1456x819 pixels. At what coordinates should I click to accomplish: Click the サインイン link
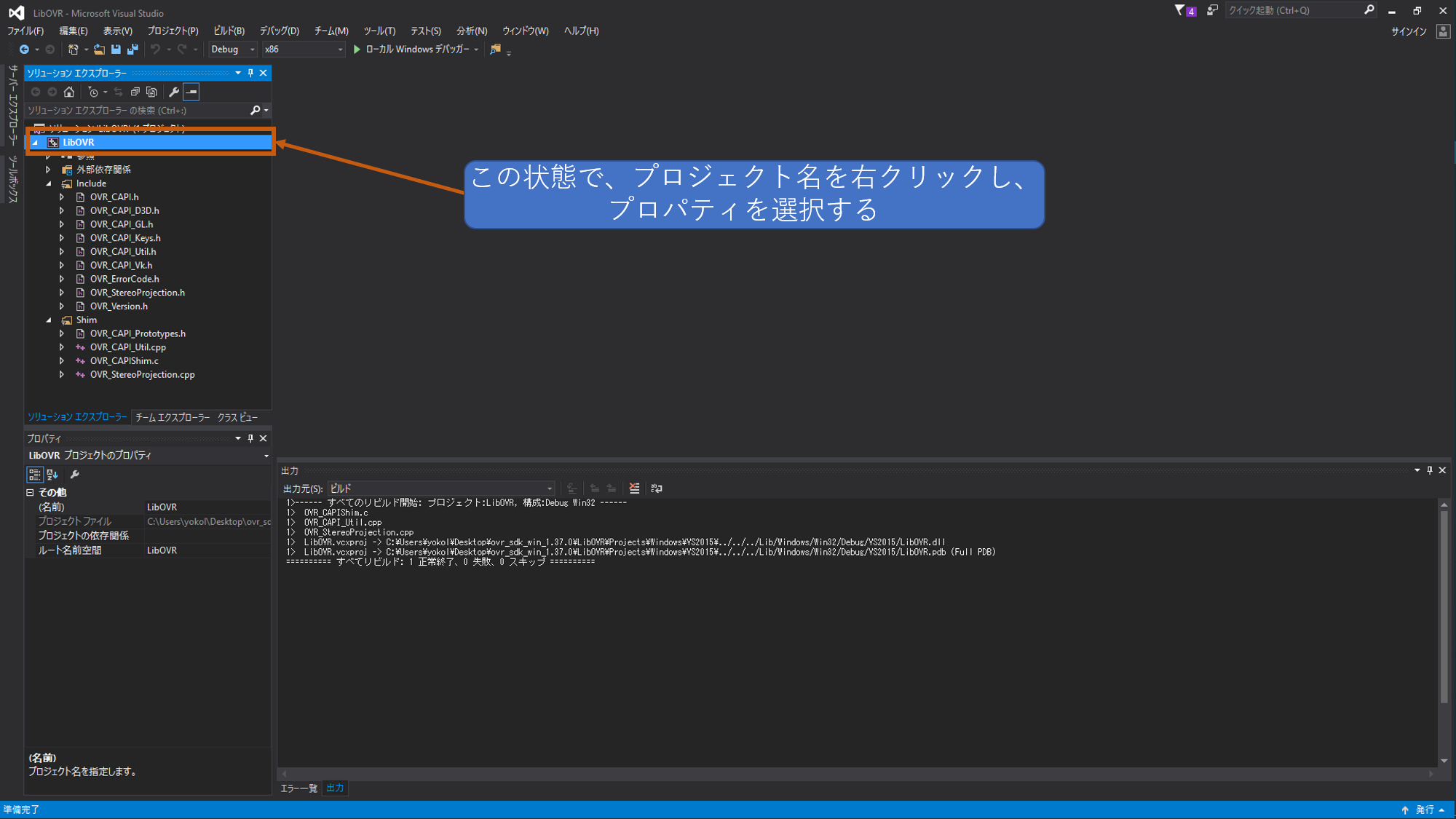1408,31
